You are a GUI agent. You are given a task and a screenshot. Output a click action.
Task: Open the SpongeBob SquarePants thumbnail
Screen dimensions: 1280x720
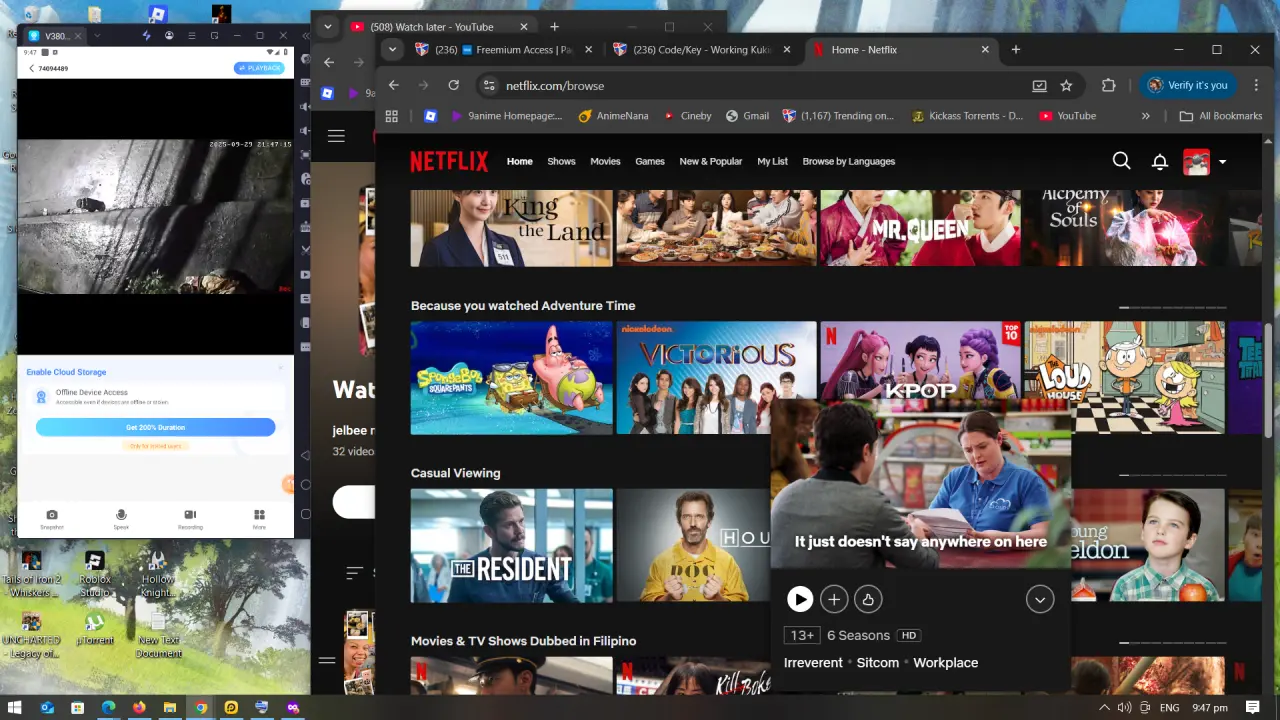coord(511,378)
